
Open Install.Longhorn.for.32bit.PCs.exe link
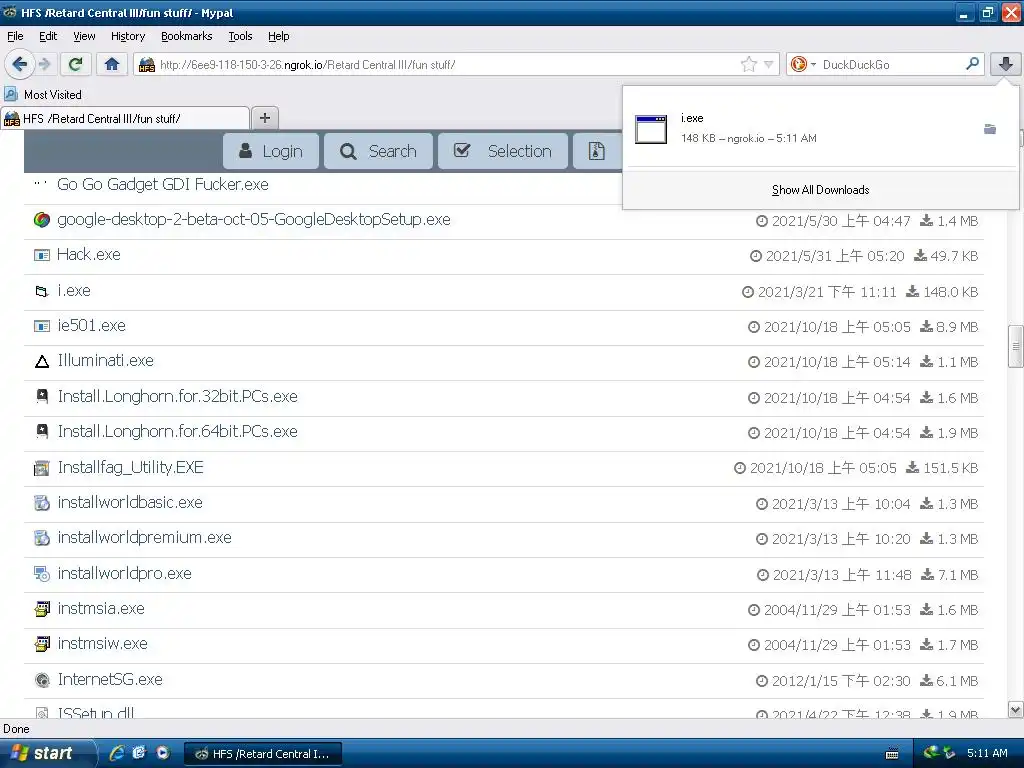pyautogui.click(x=178, y=396)
